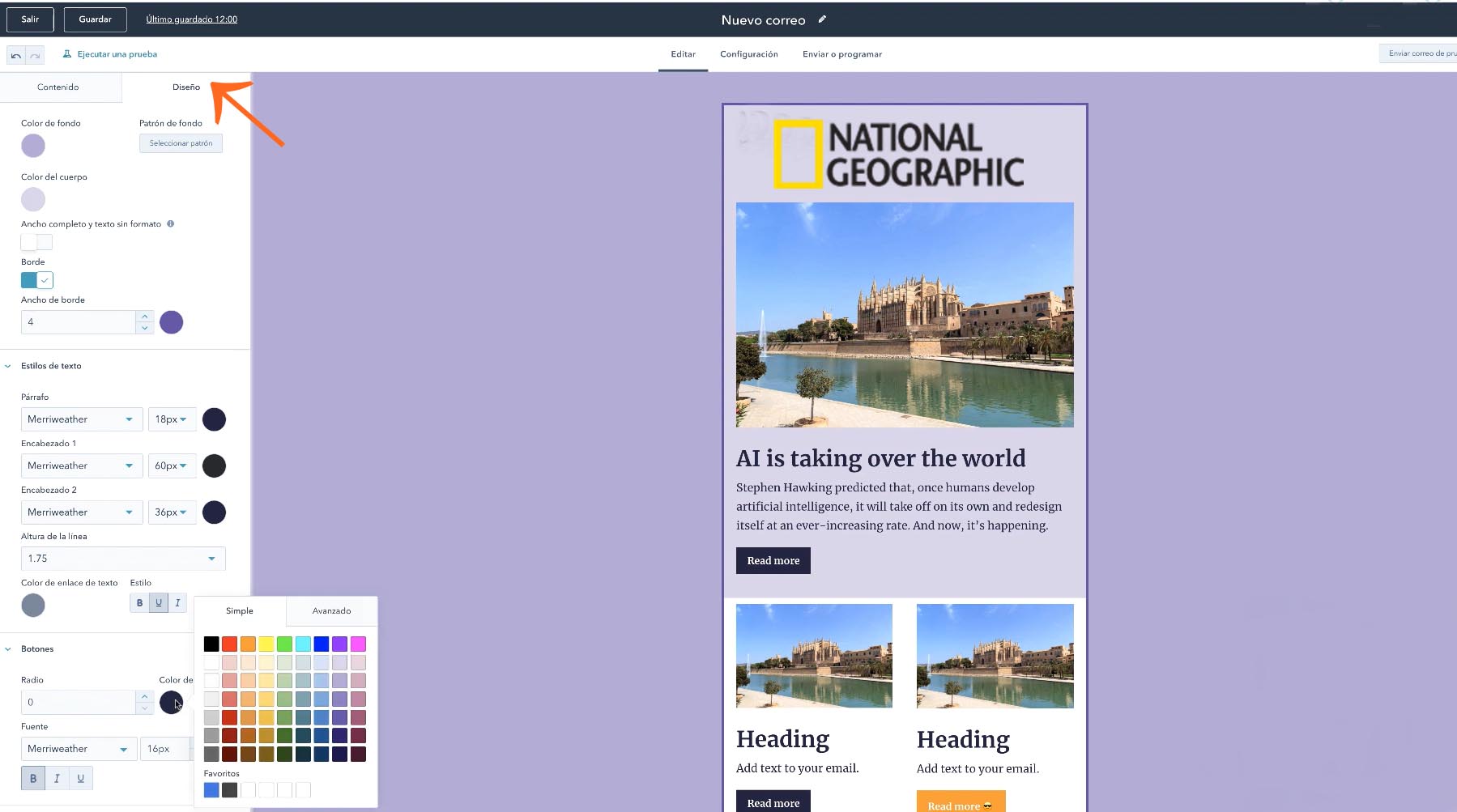This screenshot has height=812, width=1457.
Task: Toggle italic for button font
Action: pyautogui.click(x=57, y=779)
